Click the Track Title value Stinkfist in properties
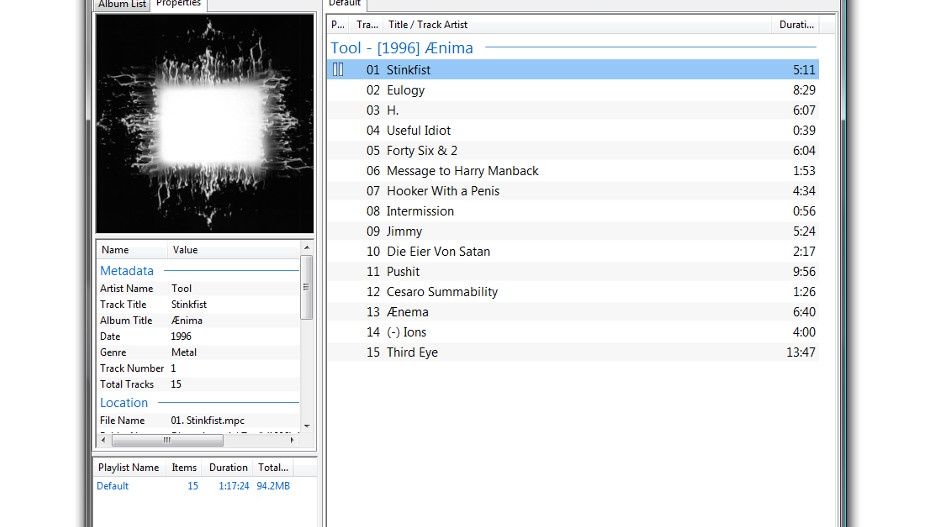The height and width of the screenshot is (527, 936). click(189, 304)
